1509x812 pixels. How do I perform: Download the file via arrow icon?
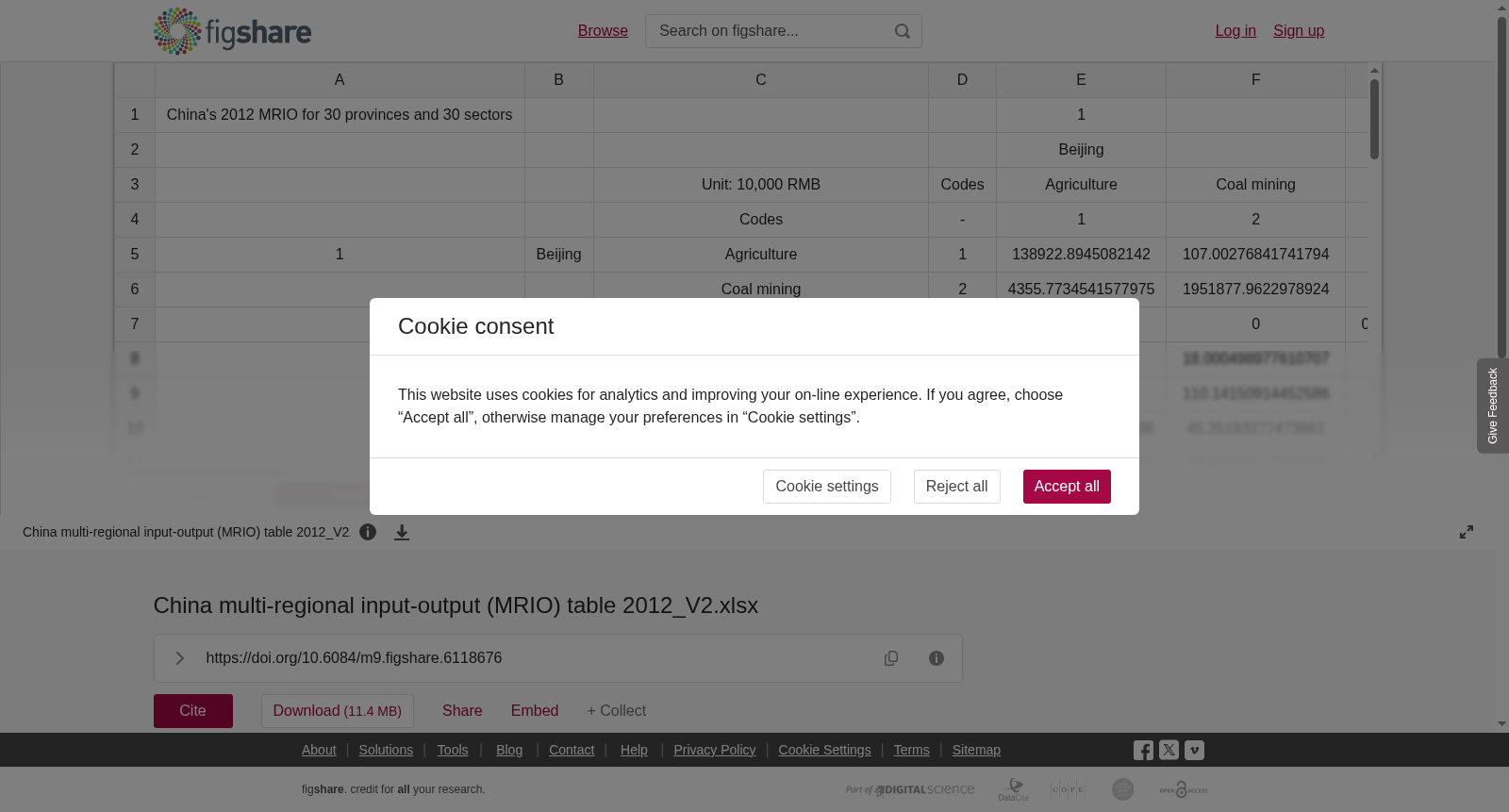(x=402, y=532)
